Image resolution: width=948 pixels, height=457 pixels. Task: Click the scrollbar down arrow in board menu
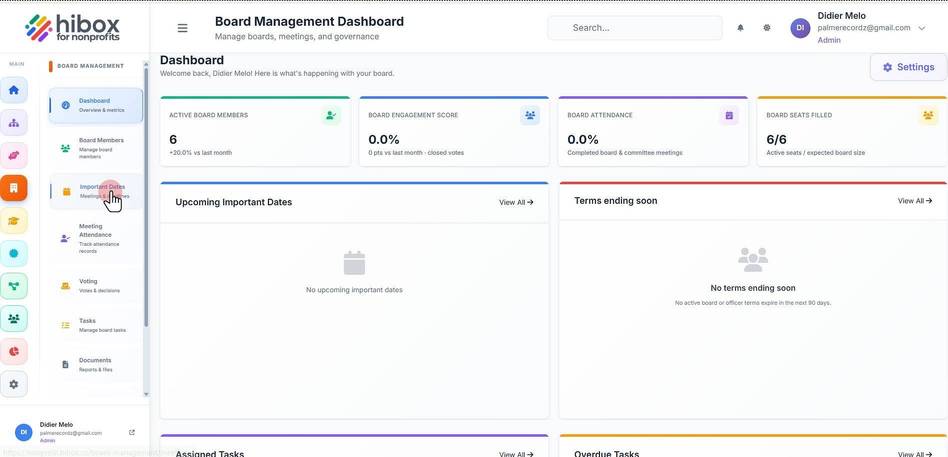point(146,394)
